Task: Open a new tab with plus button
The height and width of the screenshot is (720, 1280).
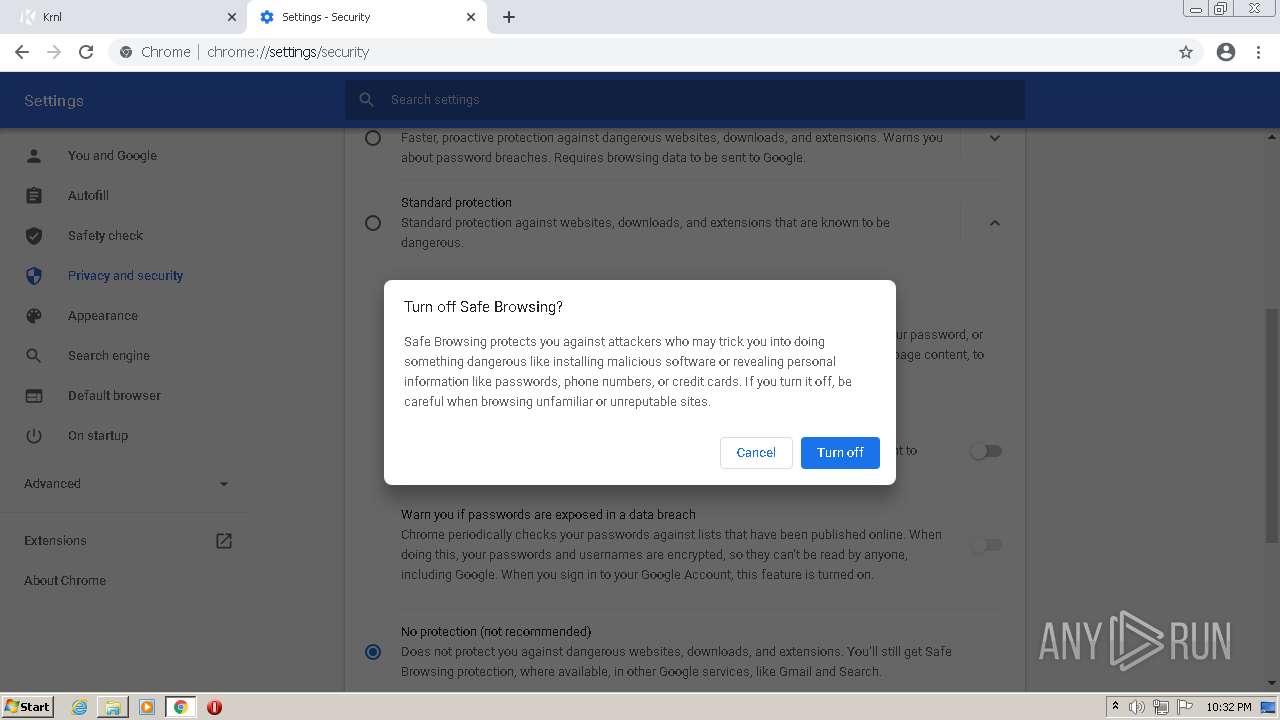Action: (x=509, y=17)
